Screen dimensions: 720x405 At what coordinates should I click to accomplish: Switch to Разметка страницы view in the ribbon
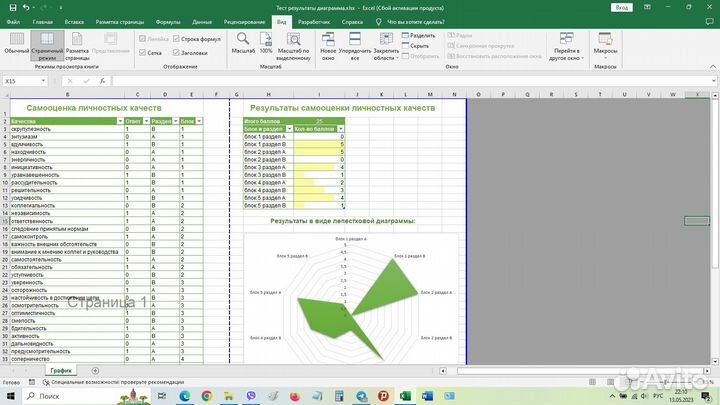point(77,47)
